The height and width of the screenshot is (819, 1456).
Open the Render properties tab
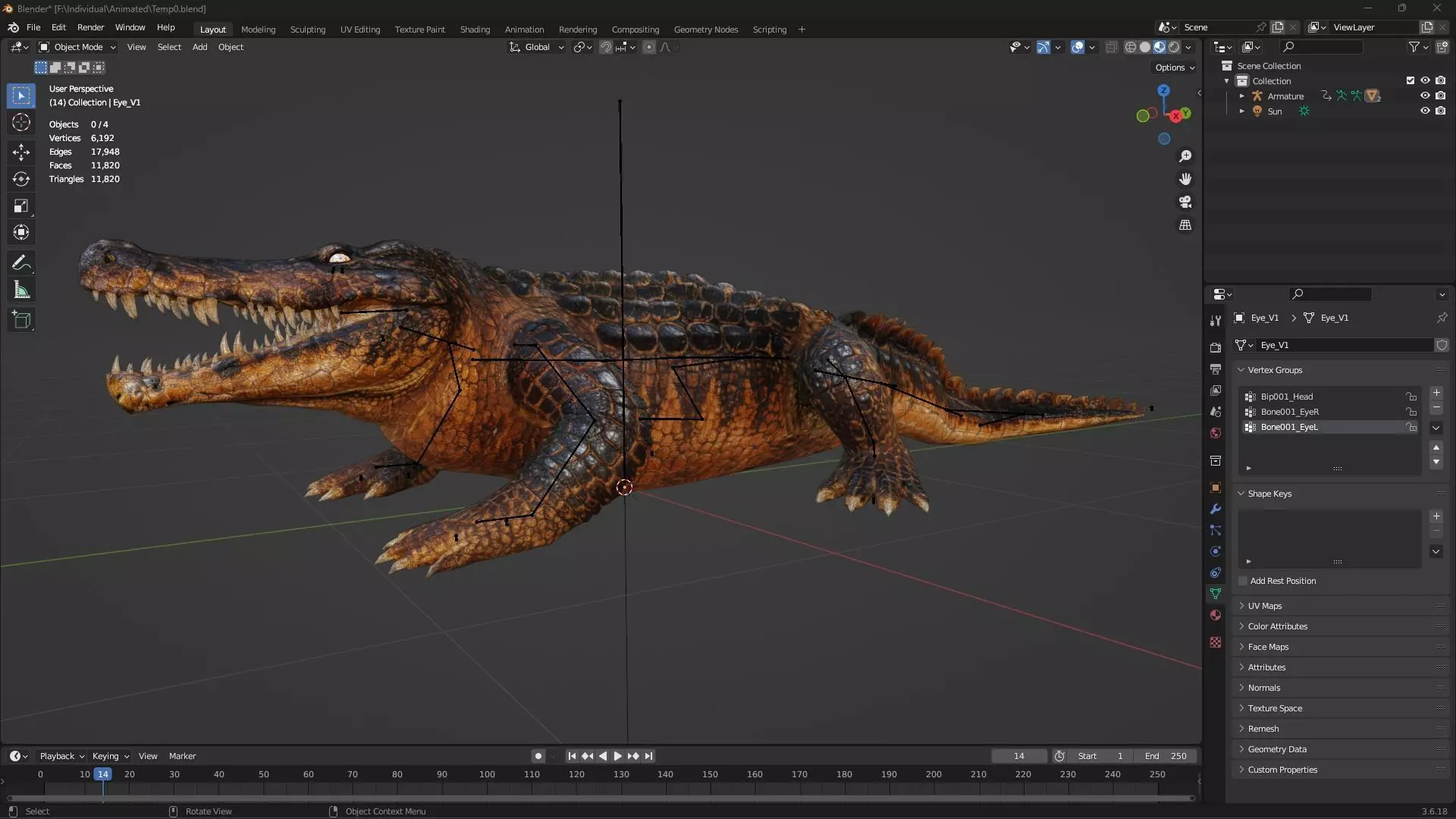point(1216,347)
